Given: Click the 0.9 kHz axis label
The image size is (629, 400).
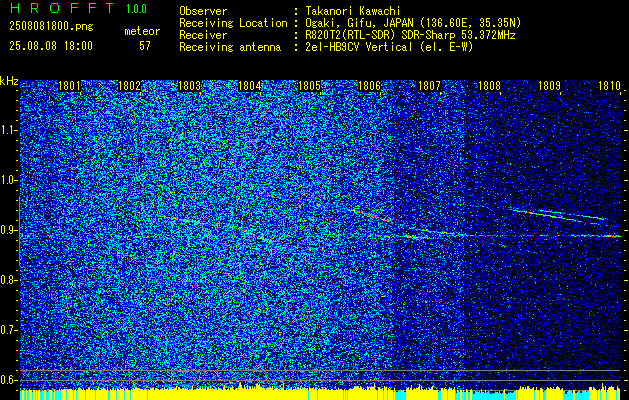Looking at the screenshot, I should pyautogui.click(x=9, y=230).
